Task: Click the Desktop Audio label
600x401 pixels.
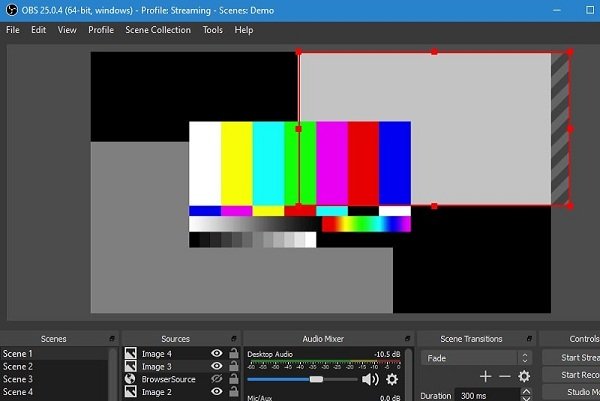Action: point(270,354)
